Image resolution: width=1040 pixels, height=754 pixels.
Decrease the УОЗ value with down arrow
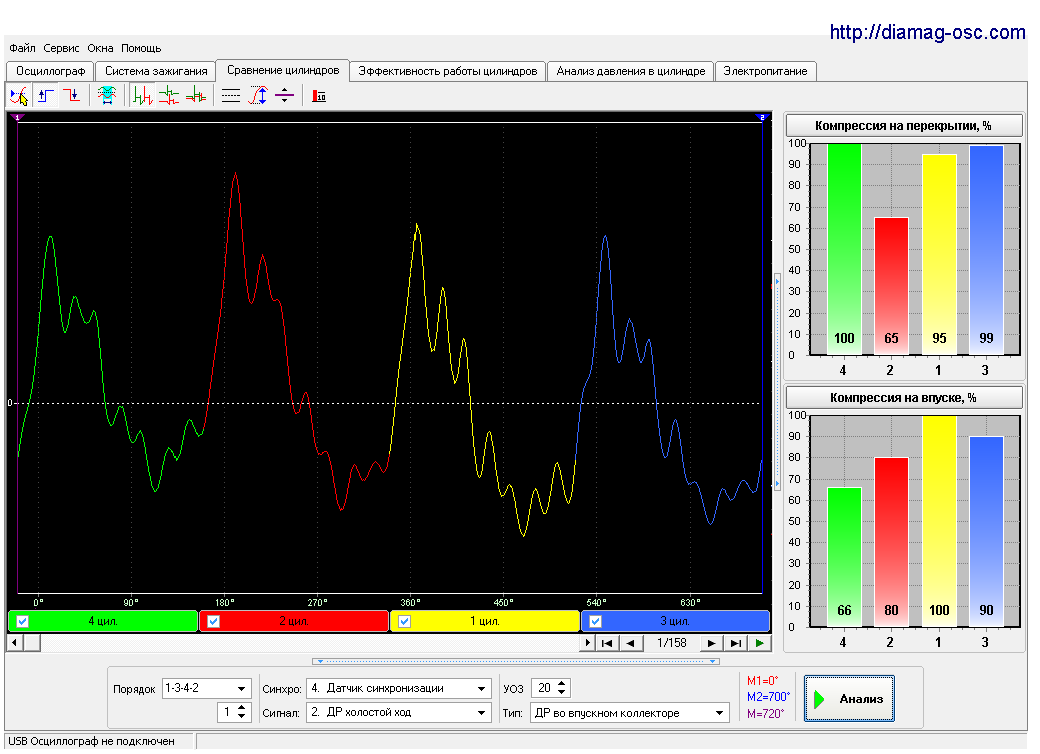pos(562,692)
